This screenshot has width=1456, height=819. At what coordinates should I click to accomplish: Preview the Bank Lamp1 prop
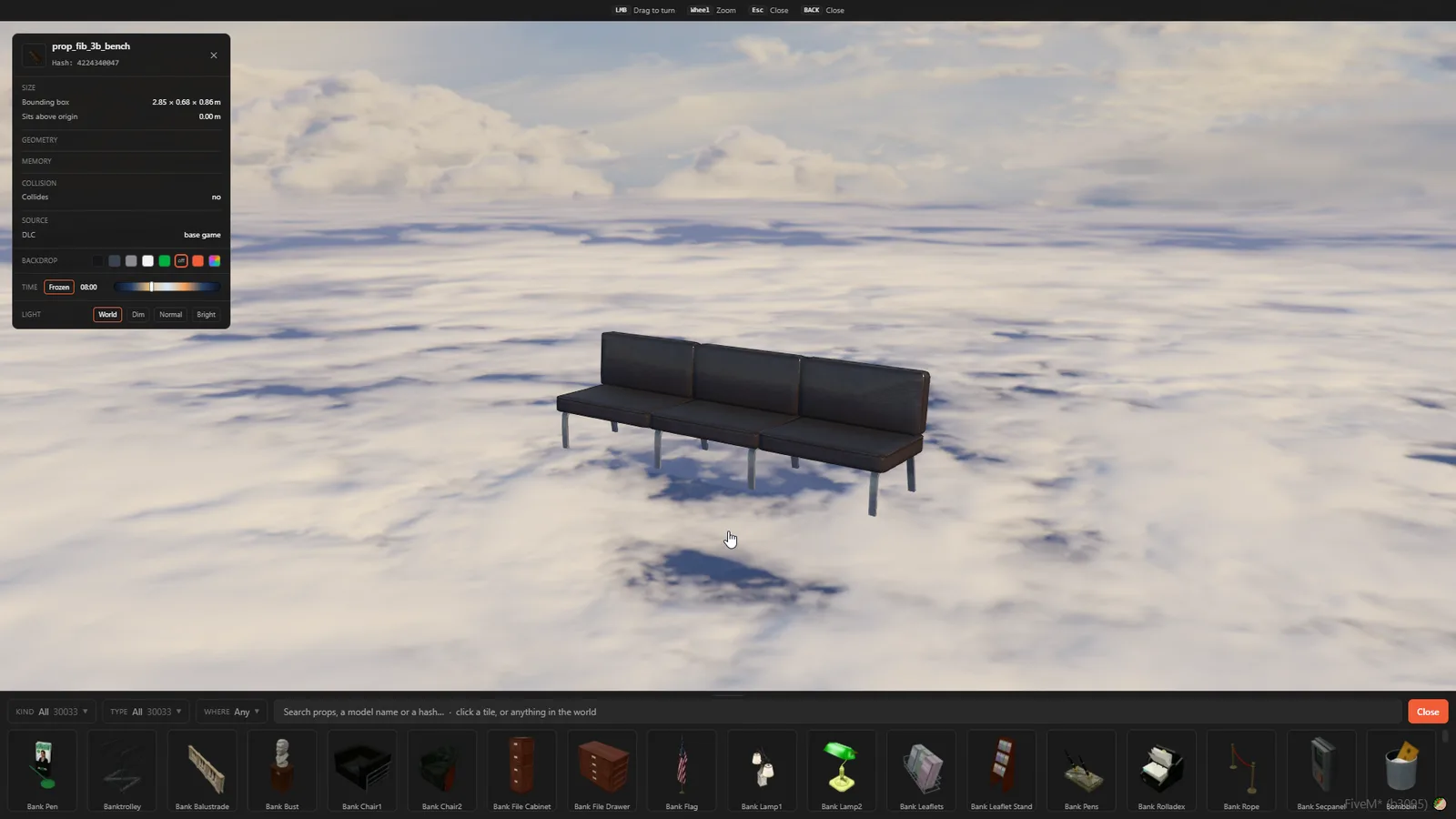(x=762, y=771)
